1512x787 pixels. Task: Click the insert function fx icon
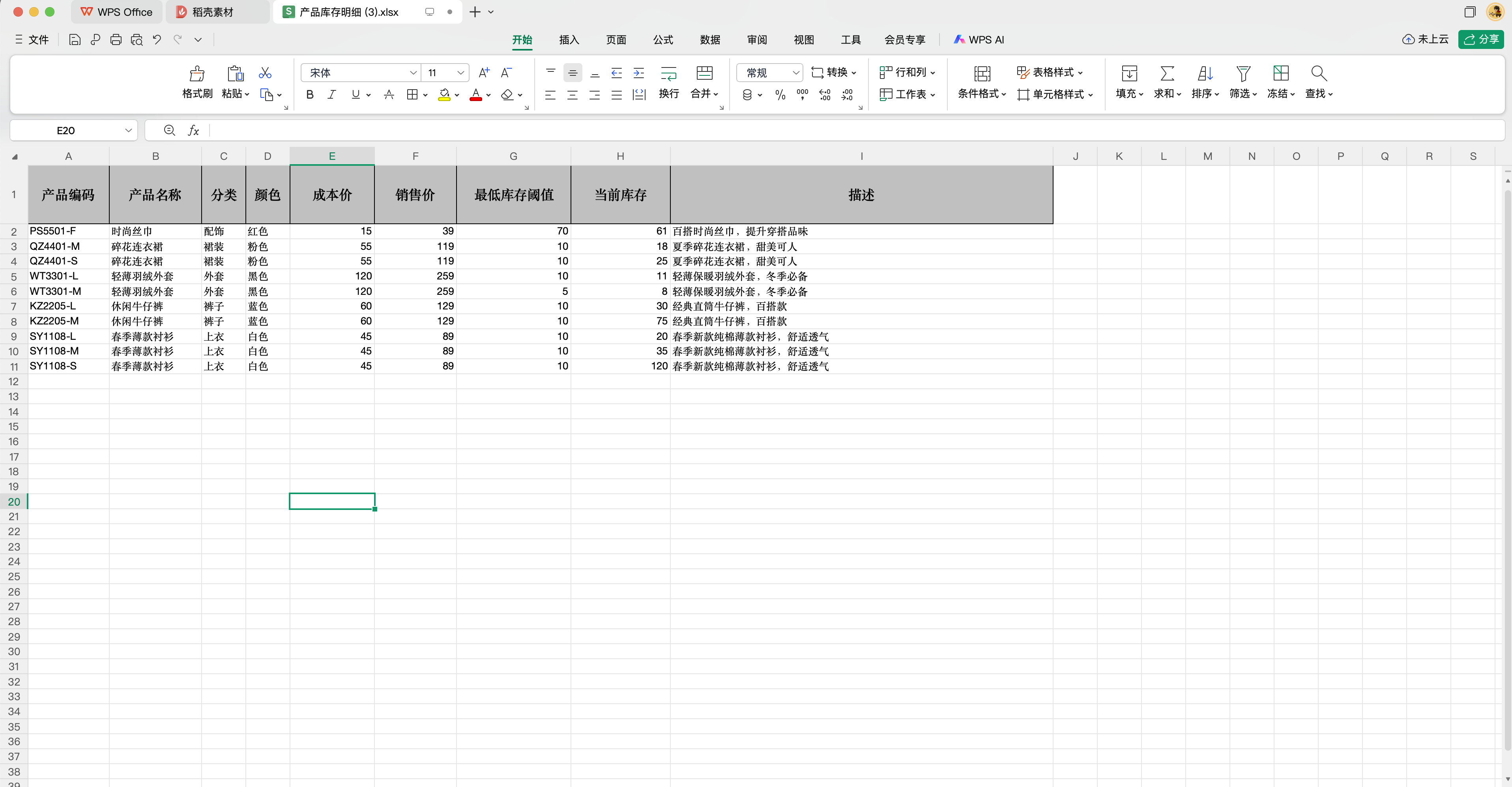click(193, 130)
